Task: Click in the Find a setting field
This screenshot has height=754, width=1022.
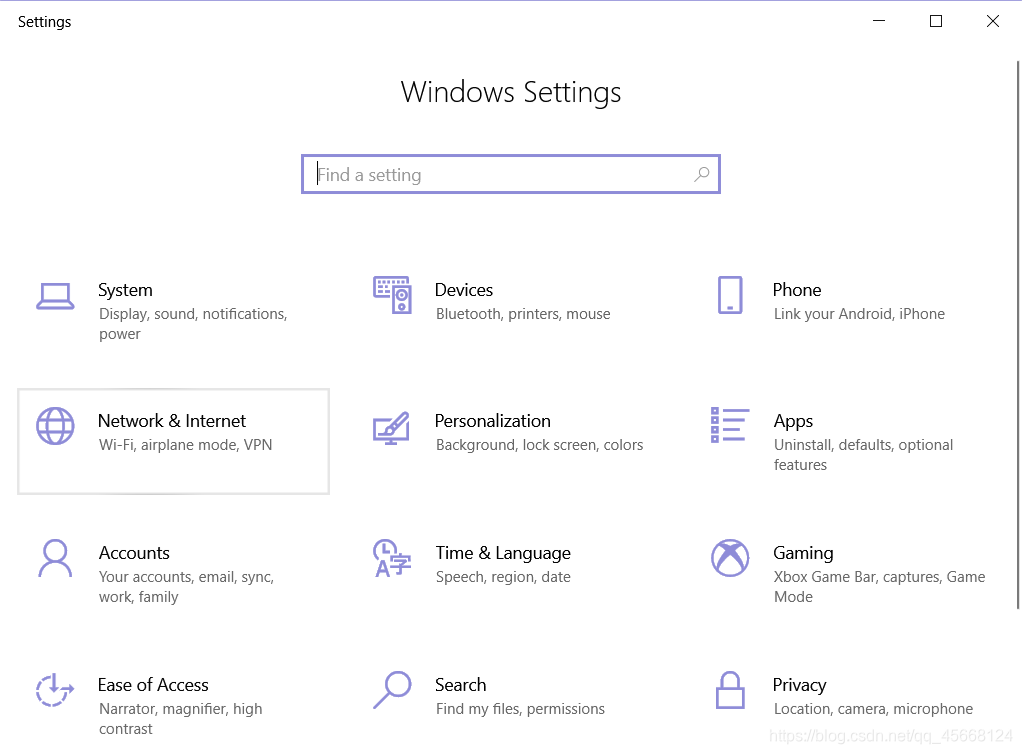Action: click(511, 174)
